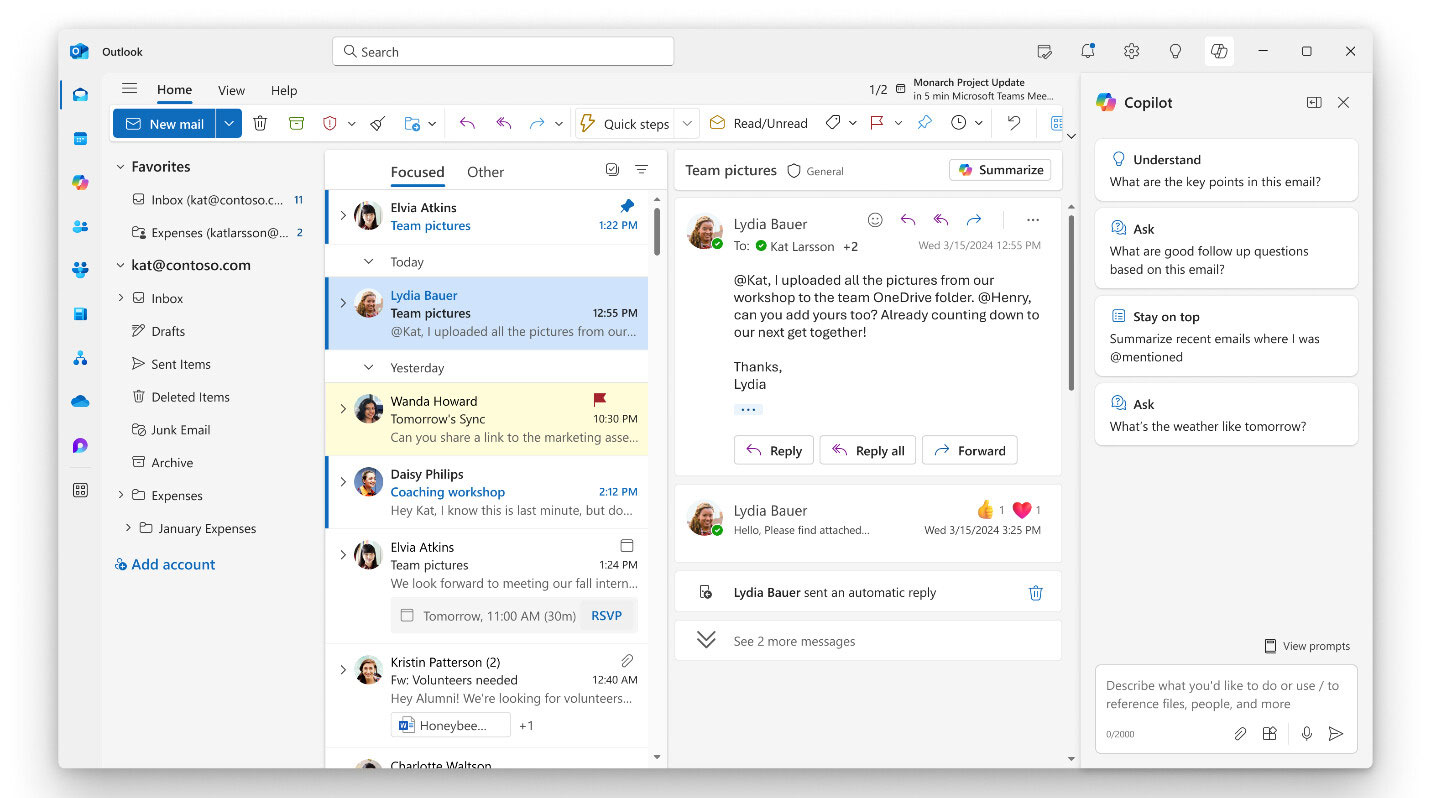1431x798 pixels.
Task: Open the Home ribbon tab
Action: [174, 90]
